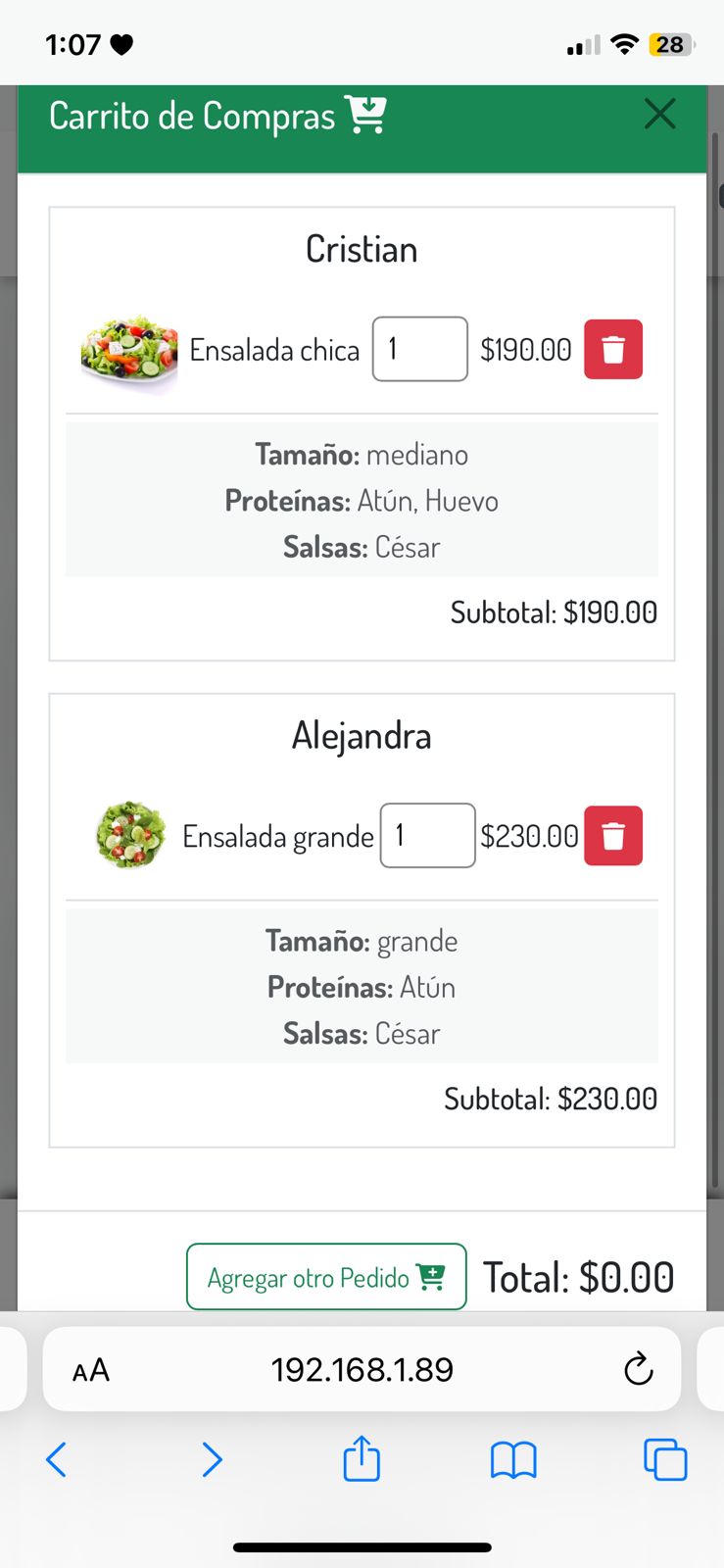Go forward in browser history

point(212,1459)
